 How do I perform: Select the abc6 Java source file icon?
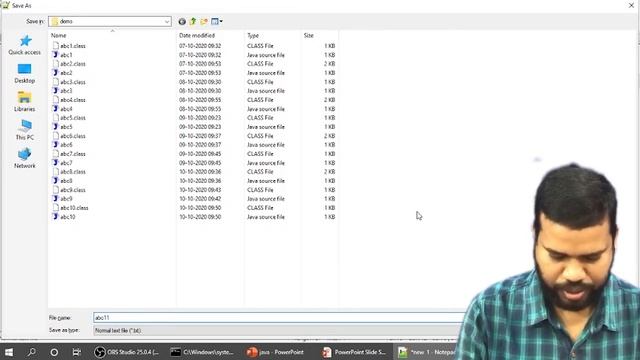click(56, 144)
